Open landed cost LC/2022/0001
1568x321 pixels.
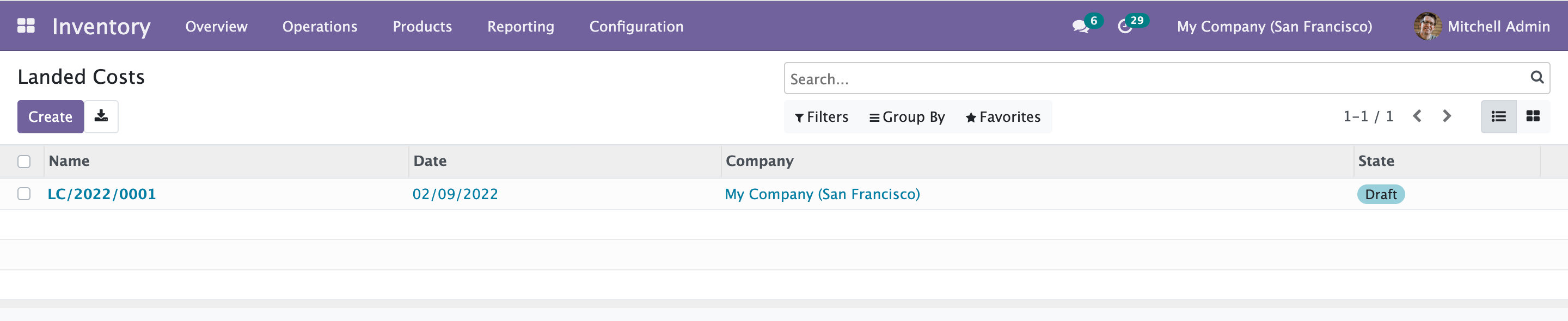(x=102, y=194)
